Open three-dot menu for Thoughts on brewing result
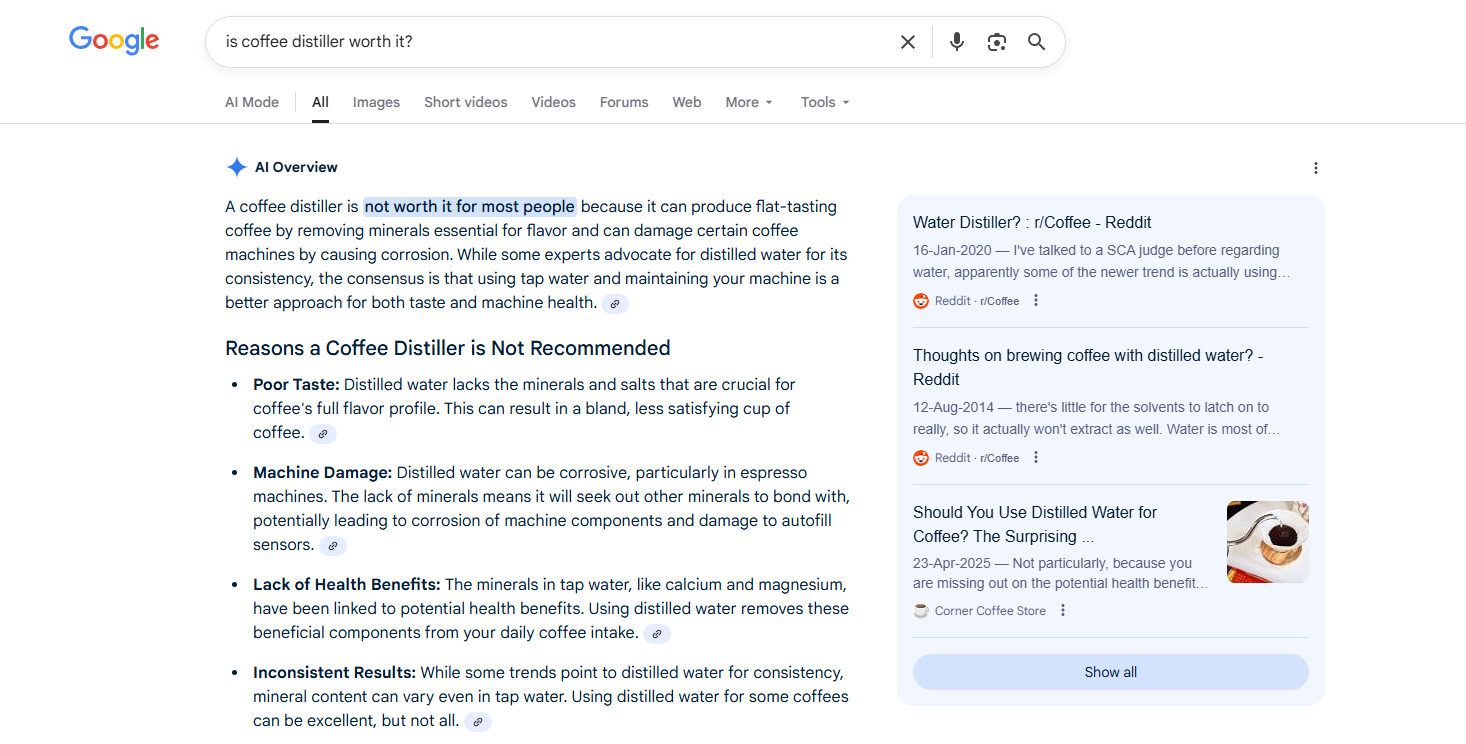The width and height of the screenshot is (1466, 744). pos(1036,457)
